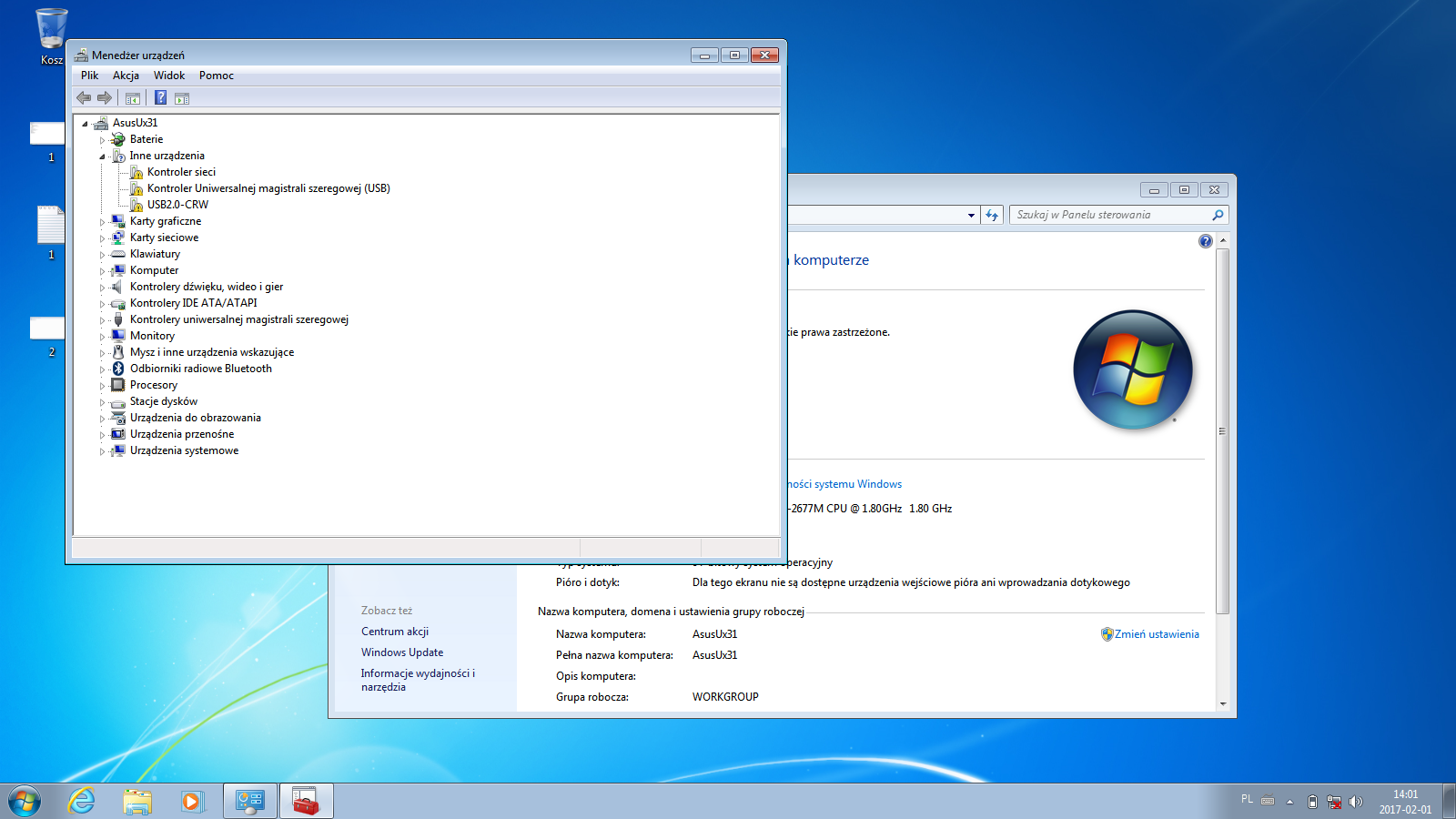Collapse the Inne urządzenia node

click(x=103, y=157)
